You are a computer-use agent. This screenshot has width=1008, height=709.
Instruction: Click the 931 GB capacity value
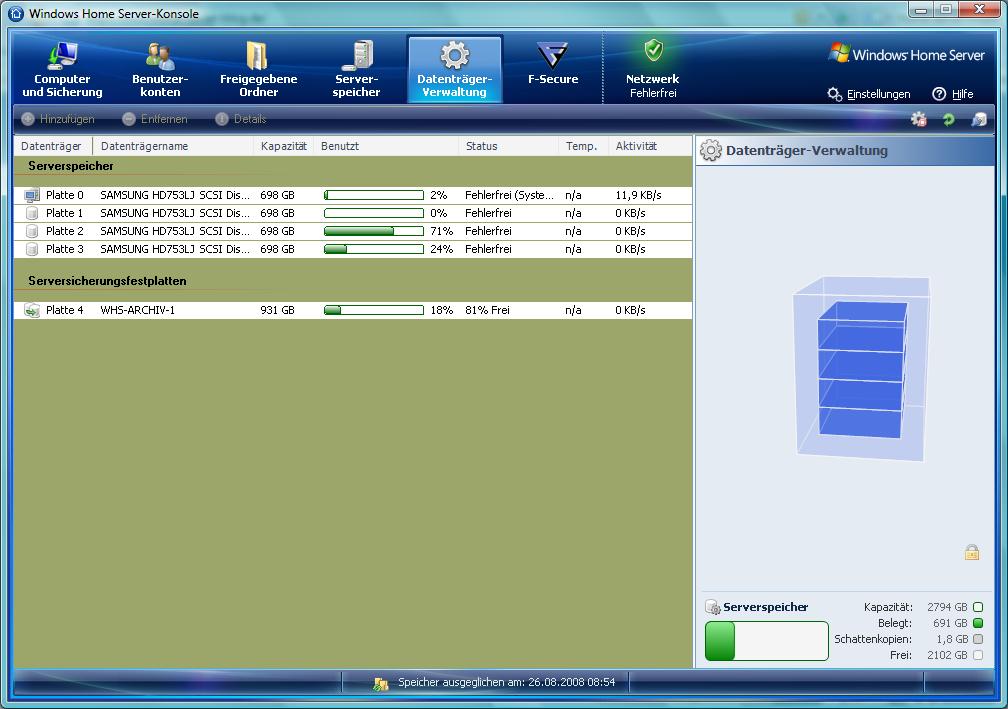tap(277, 310)
